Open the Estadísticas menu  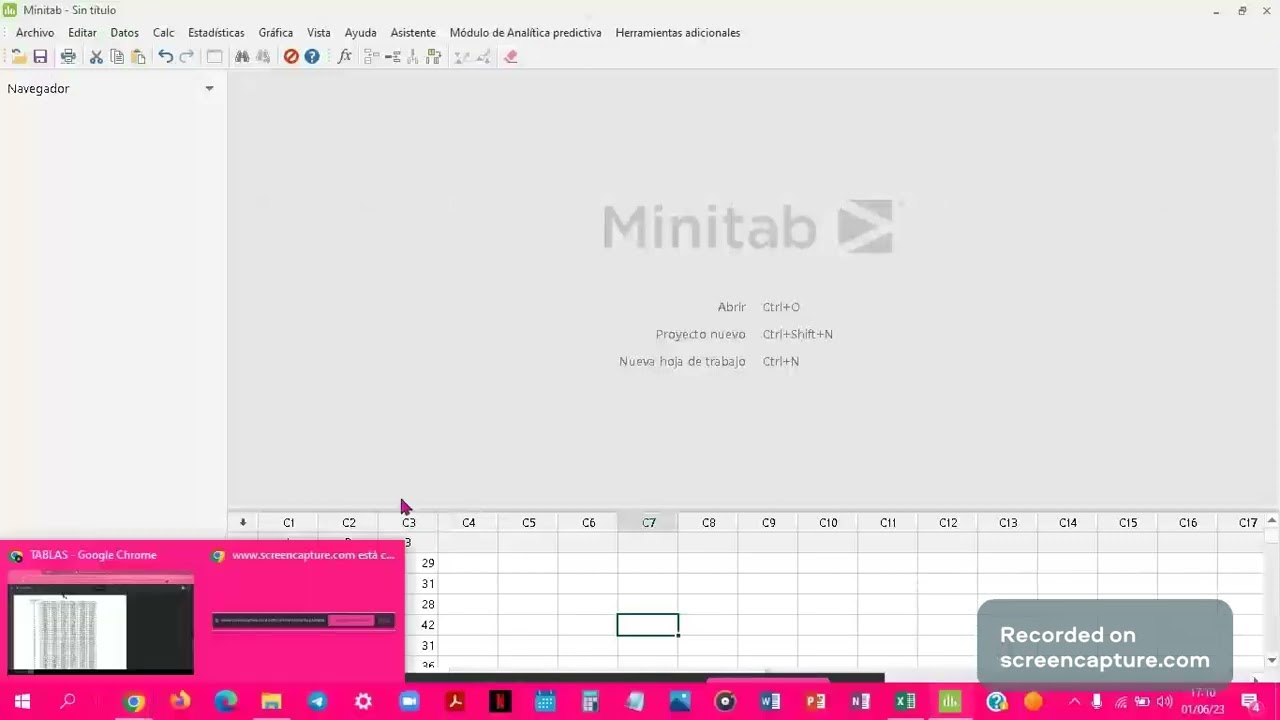[x=216, y=33]
